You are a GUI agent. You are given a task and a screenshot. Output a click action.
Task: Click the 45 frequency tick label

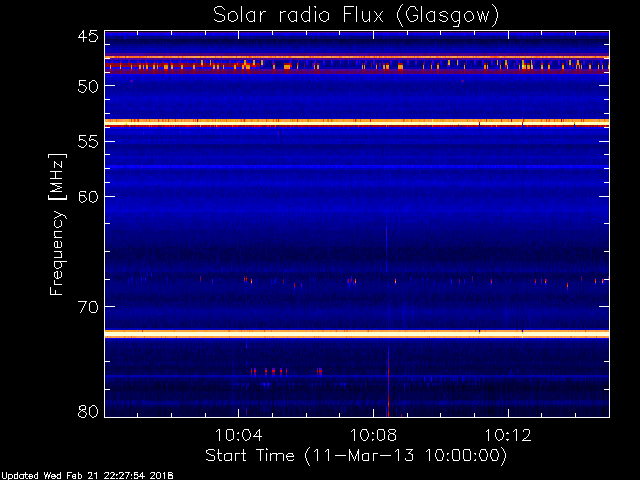click(88, 37)
